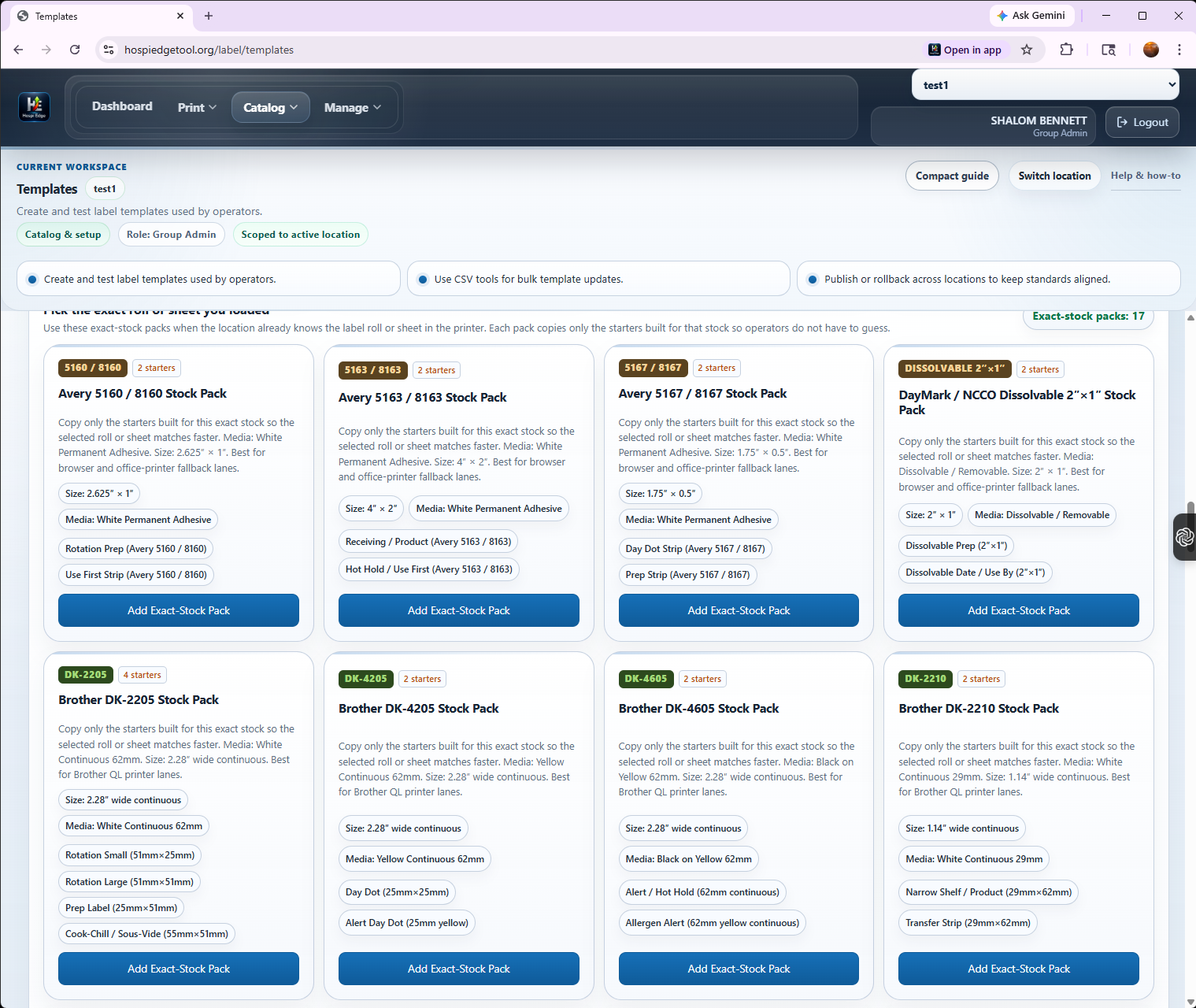Bookmark this page with the star icon
This screenshot has width=1196, height=1008.
coord(1027,50)
